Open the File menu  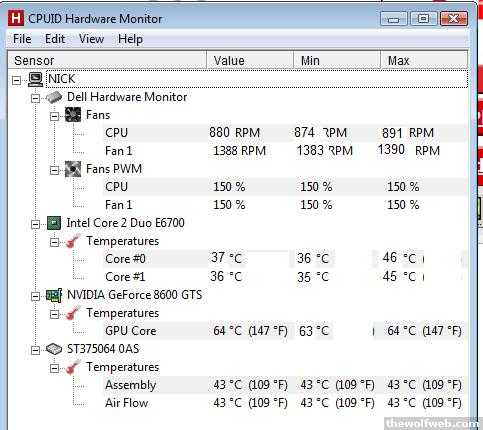(22, 39)
